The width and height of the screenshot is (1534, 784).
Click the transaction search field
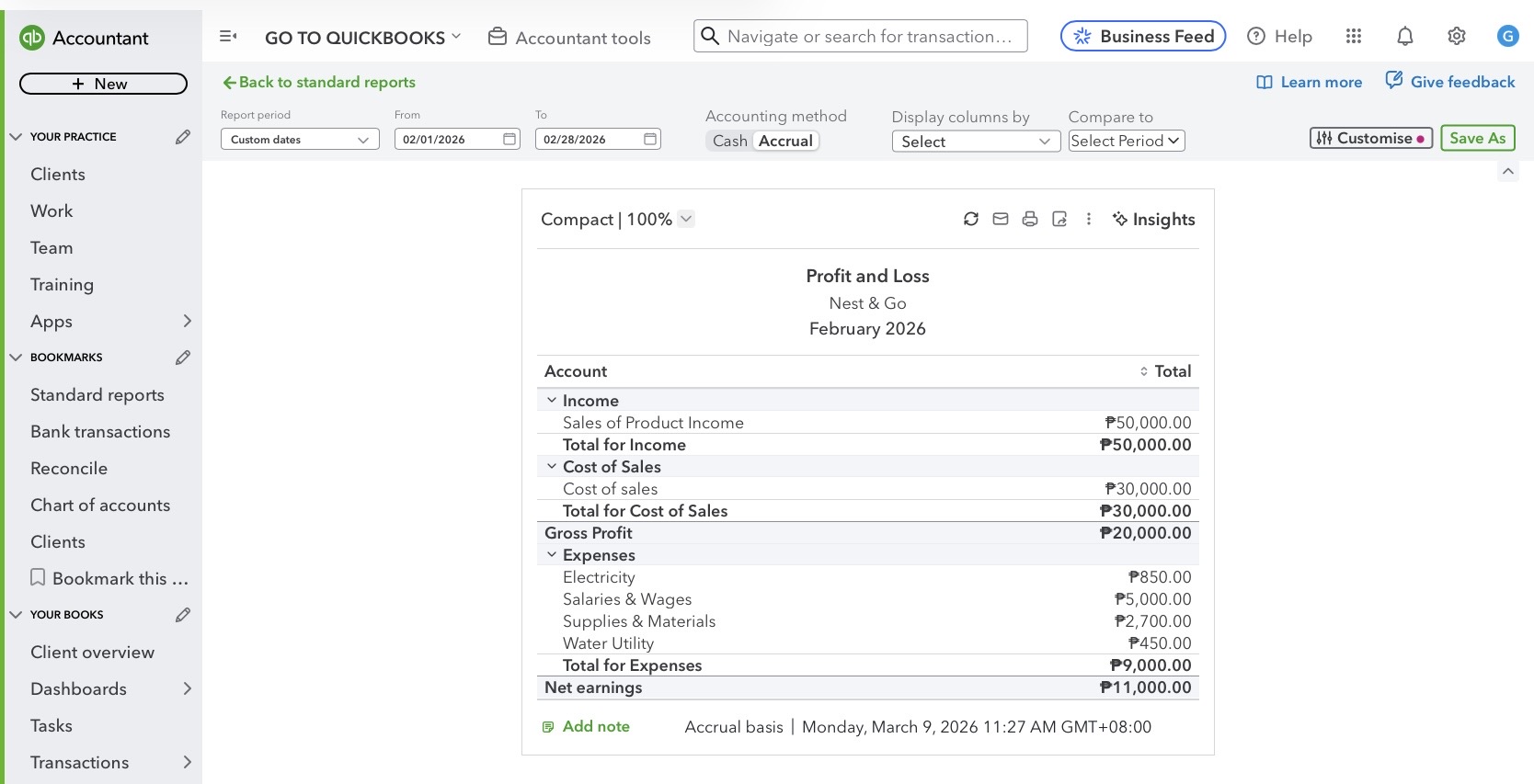[869, 37]
